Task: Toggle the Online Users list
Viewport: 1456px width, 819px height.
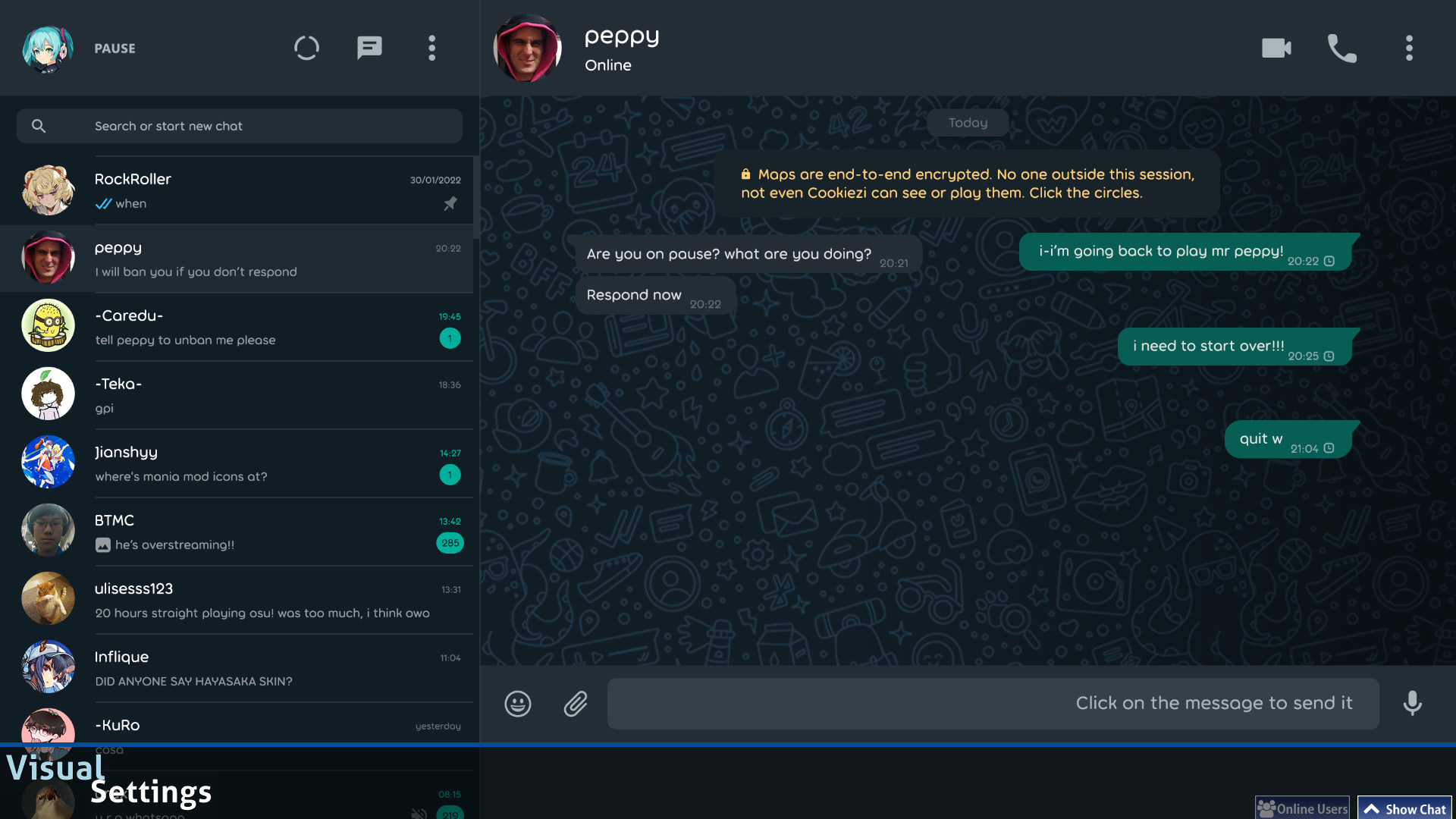Action: click(x=1302, y=808)
